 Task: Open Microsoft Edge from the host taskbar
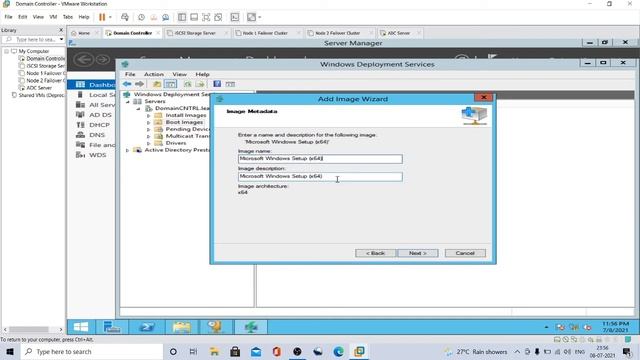pyautogui.click(x=338, y=351)
